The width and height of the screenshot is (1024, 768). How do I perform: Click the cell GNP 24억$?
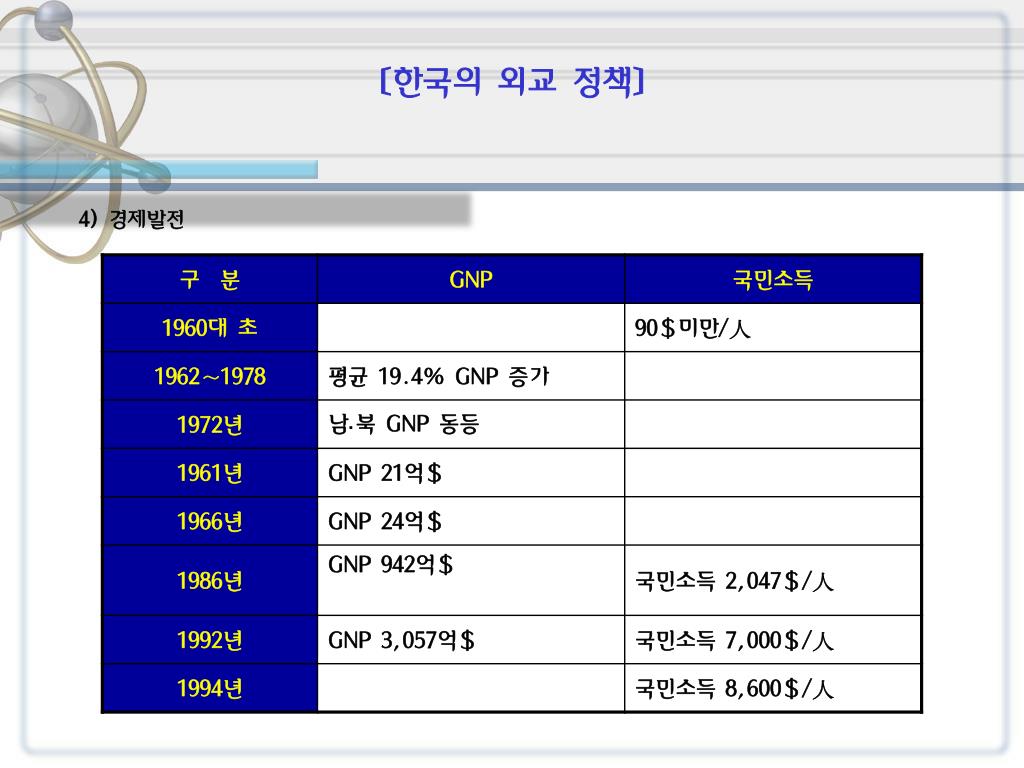point(471,521)
